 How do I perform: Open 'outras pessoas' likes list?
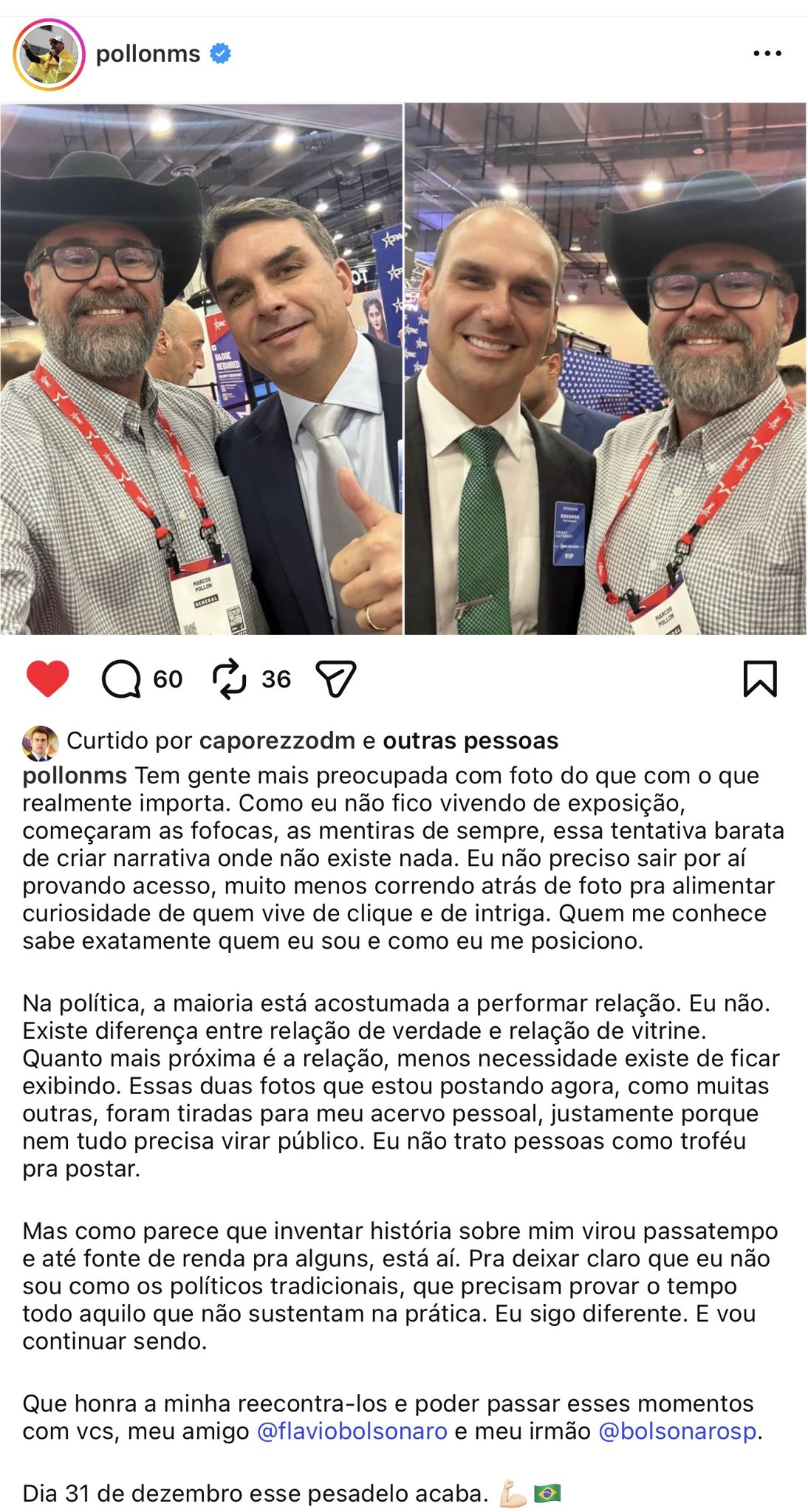[470, 740]
